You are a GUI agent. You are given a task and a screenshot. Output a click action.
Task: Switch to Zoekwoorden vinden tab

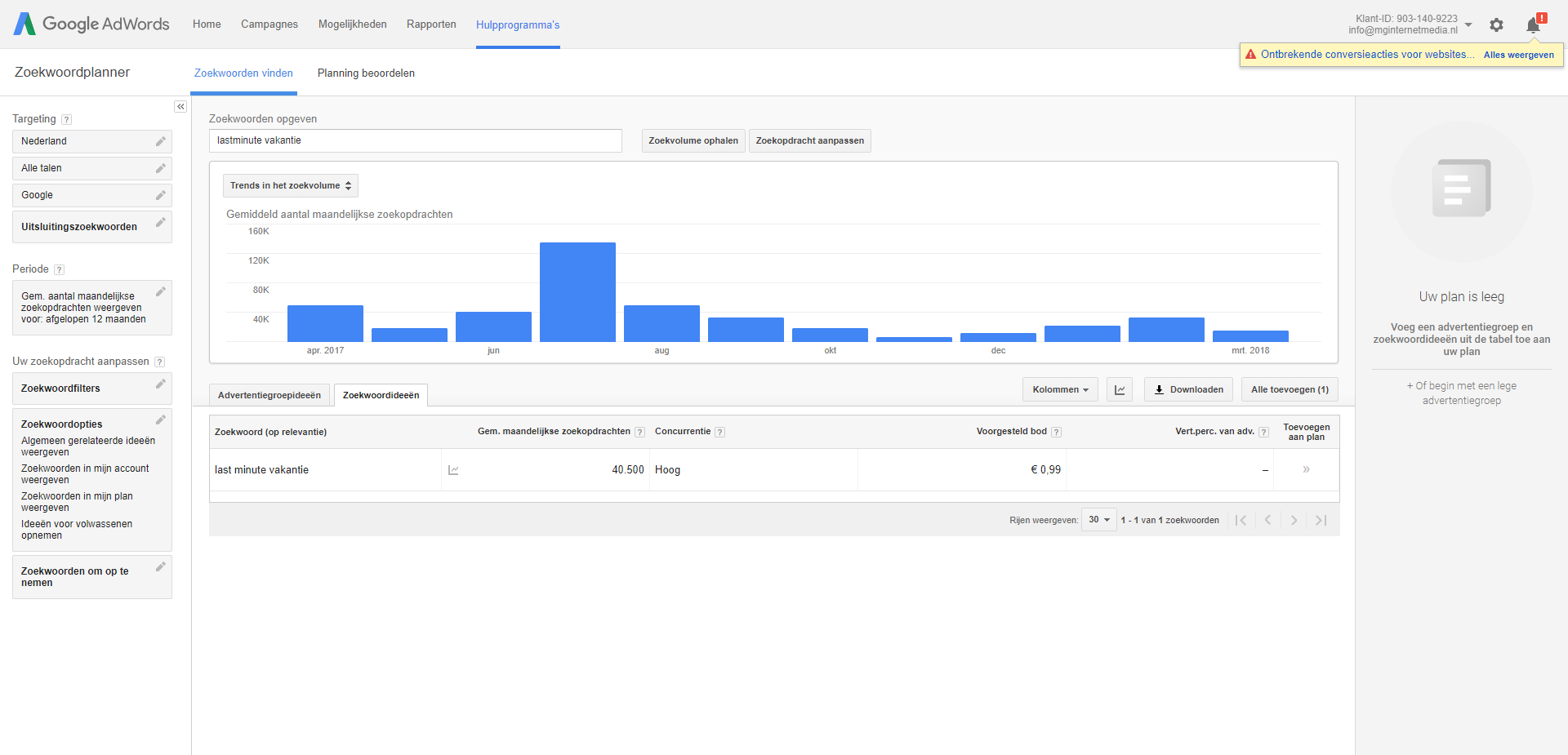pos(243,73)
